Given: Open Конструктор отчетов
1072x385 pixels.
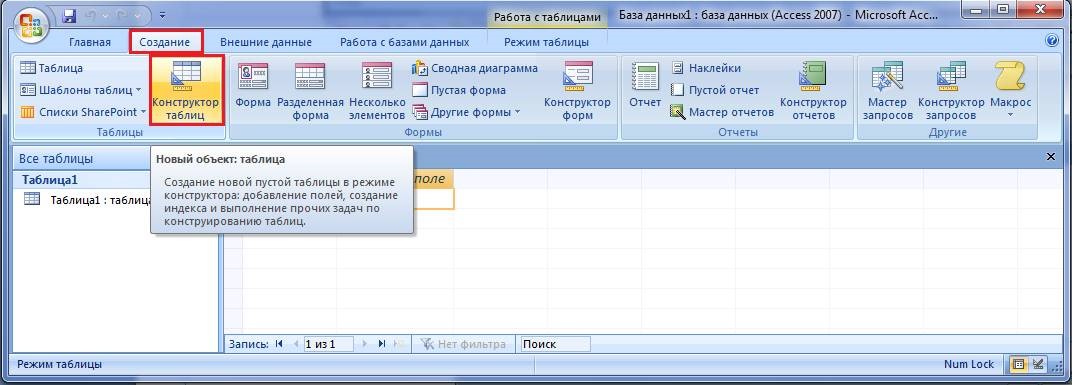Looking at the screenshot, I should [813, 90].
